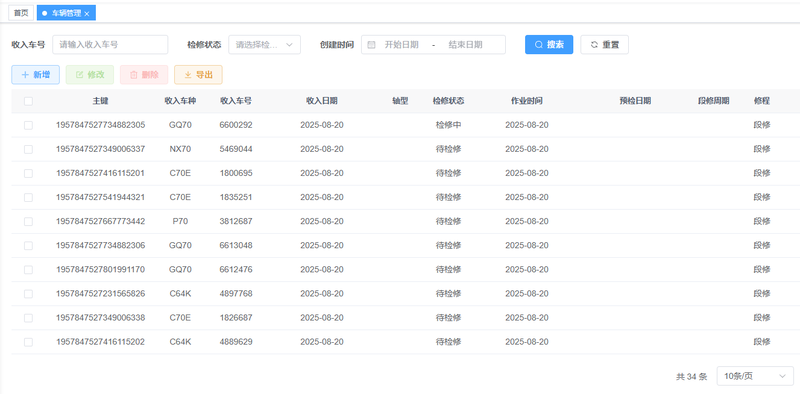
Task: Click the 导出 button
Action: pyautogui.click(x=198, y=75)
